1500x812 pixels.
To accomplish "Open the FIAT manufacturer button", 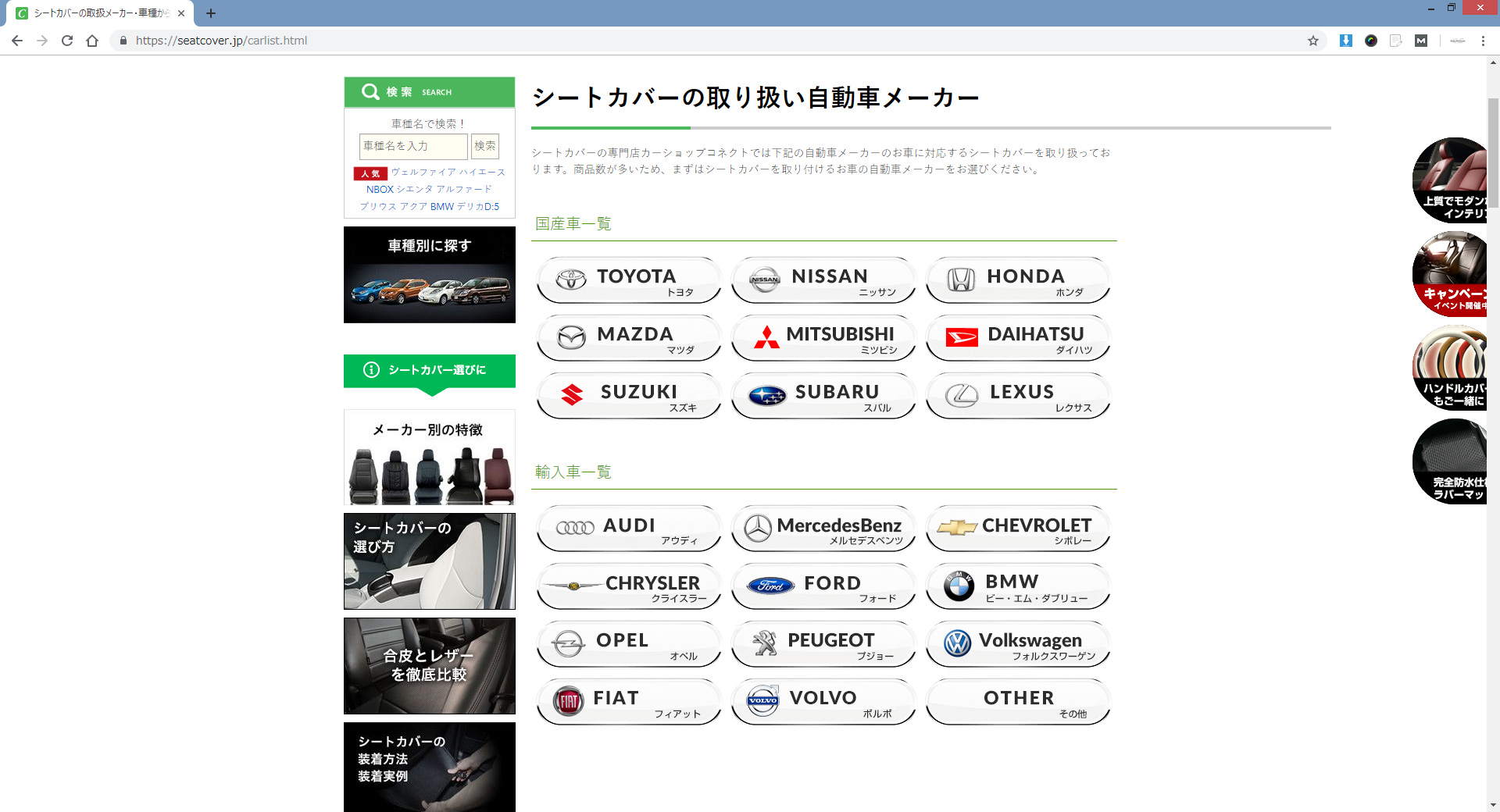I will [629, 702].
